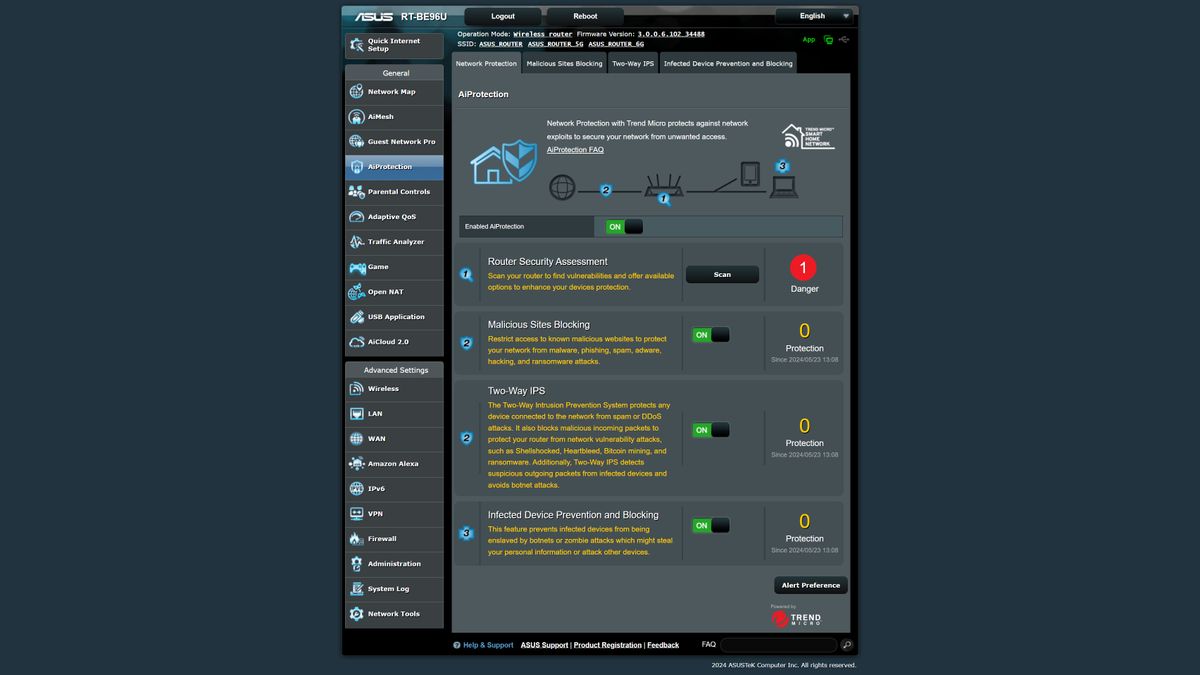This screenshot has height=675, width=1200.
Task: Click the Network Map globe icon
Action: [x=357, y=92]
